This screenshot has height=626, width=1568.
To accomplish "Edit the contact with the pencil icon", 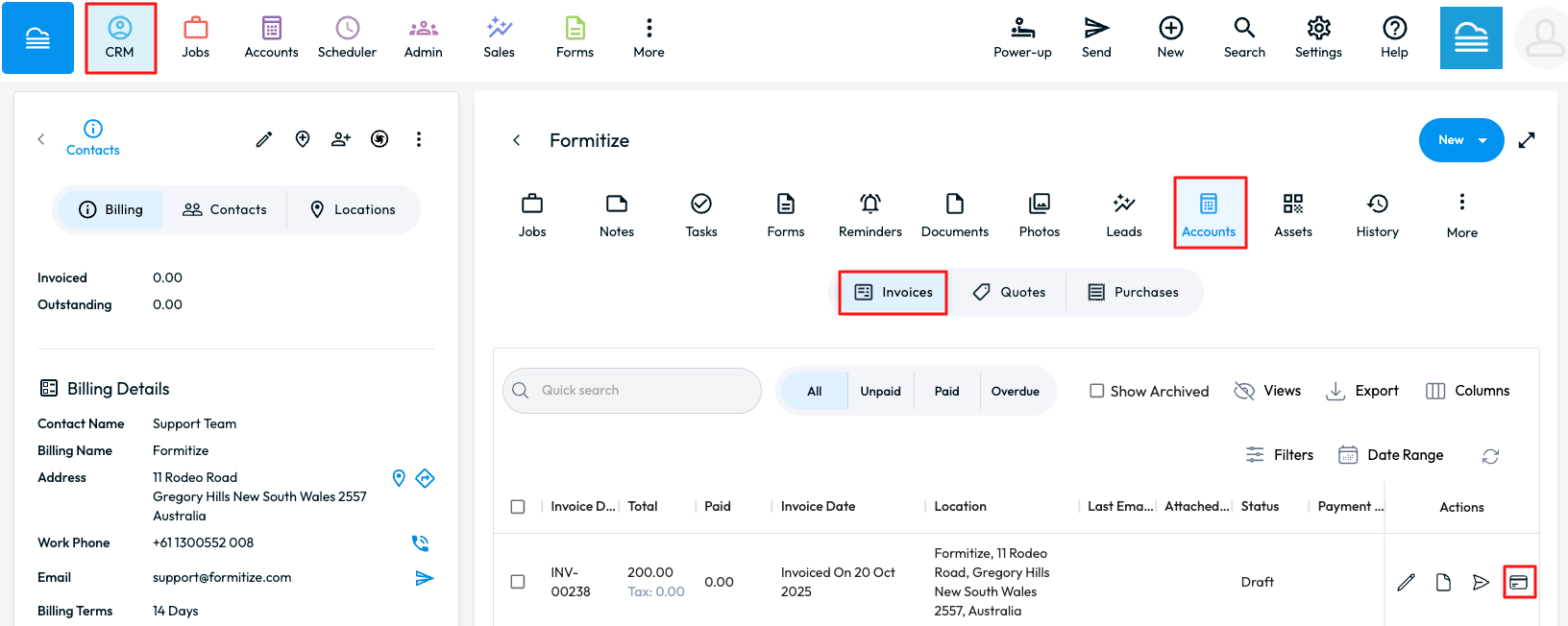I will [x=264, y=139].
